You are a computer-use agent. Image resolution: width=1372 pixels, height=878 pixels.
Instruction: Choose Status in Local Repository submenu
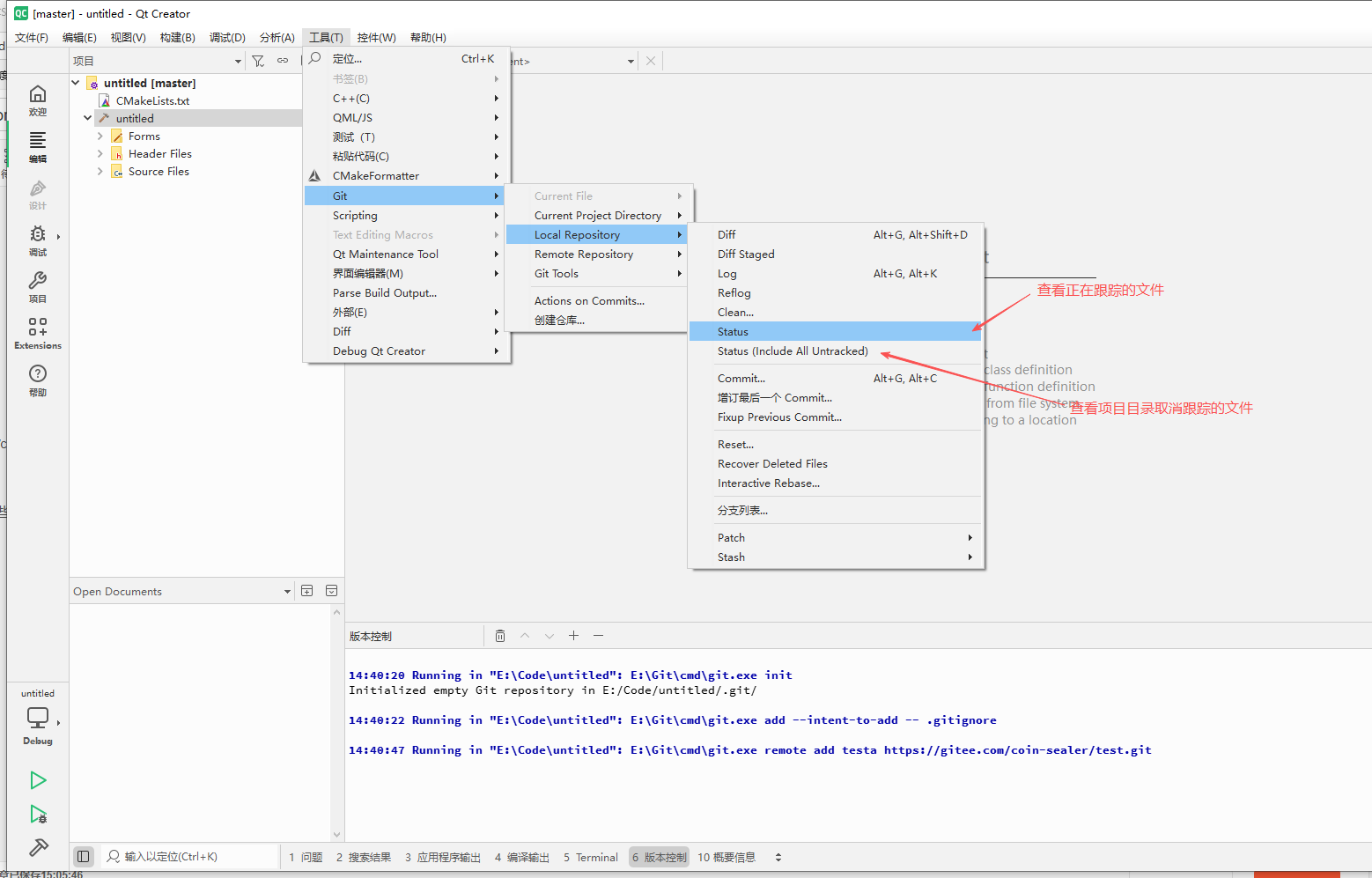point(836,332)
